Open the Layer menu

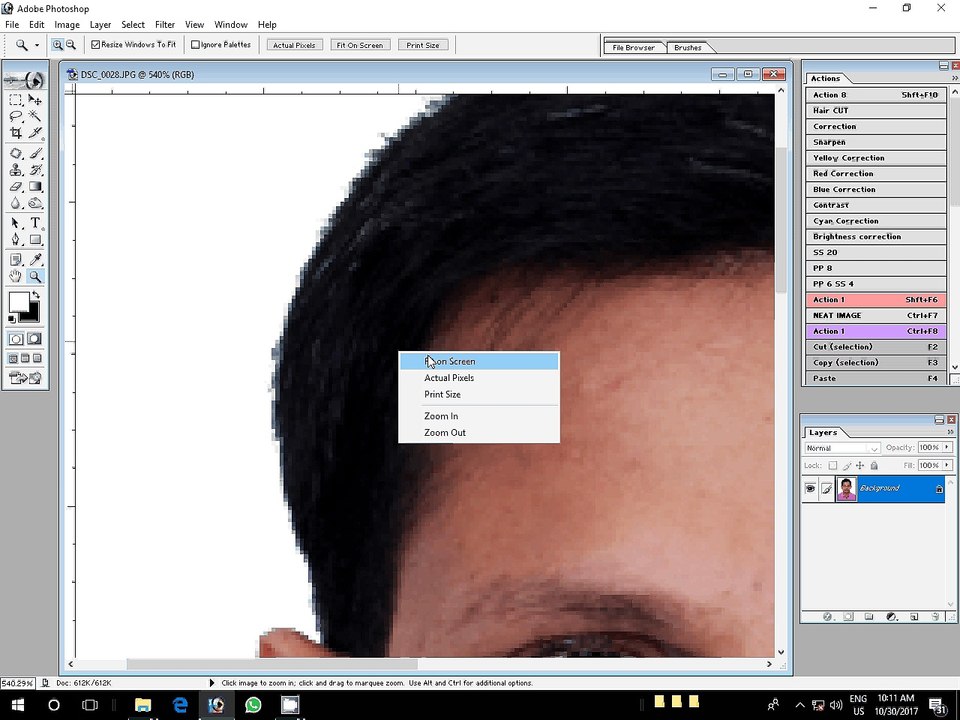click(x=100, y=24)
